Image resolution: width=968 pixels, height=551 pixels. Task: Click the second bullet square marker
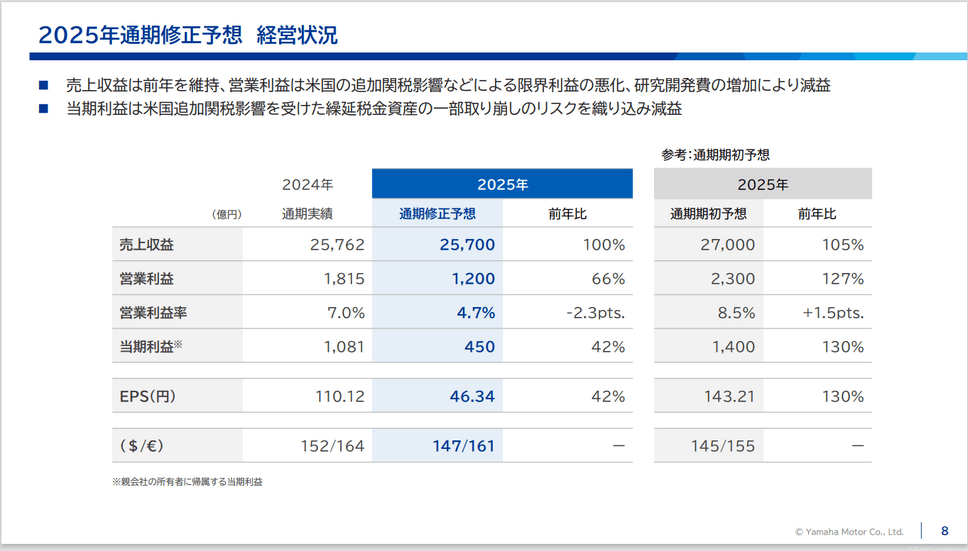(x=43, y=109)
